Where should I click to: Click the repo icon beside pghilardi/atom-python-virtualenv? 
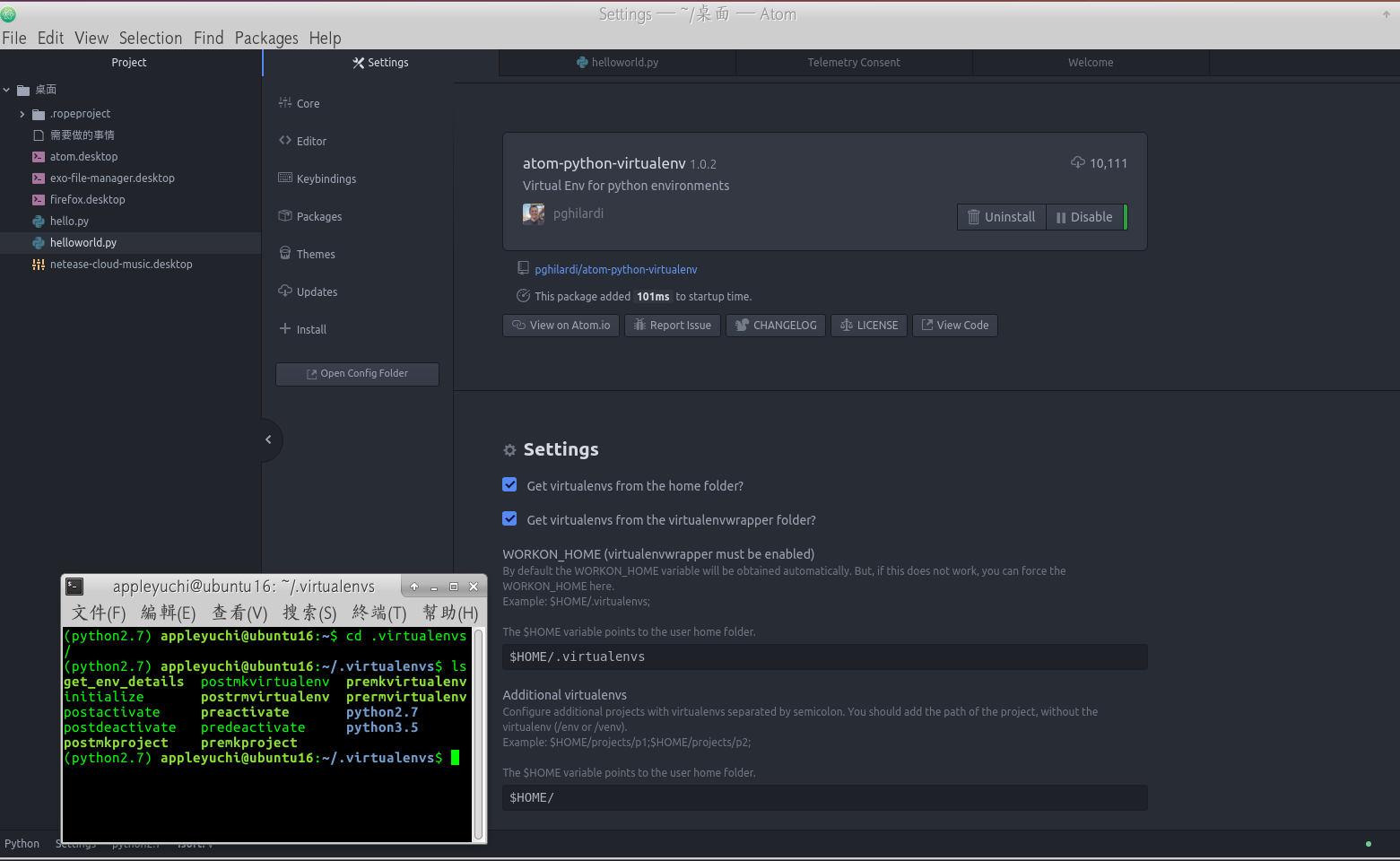click(x=523, y=268)
